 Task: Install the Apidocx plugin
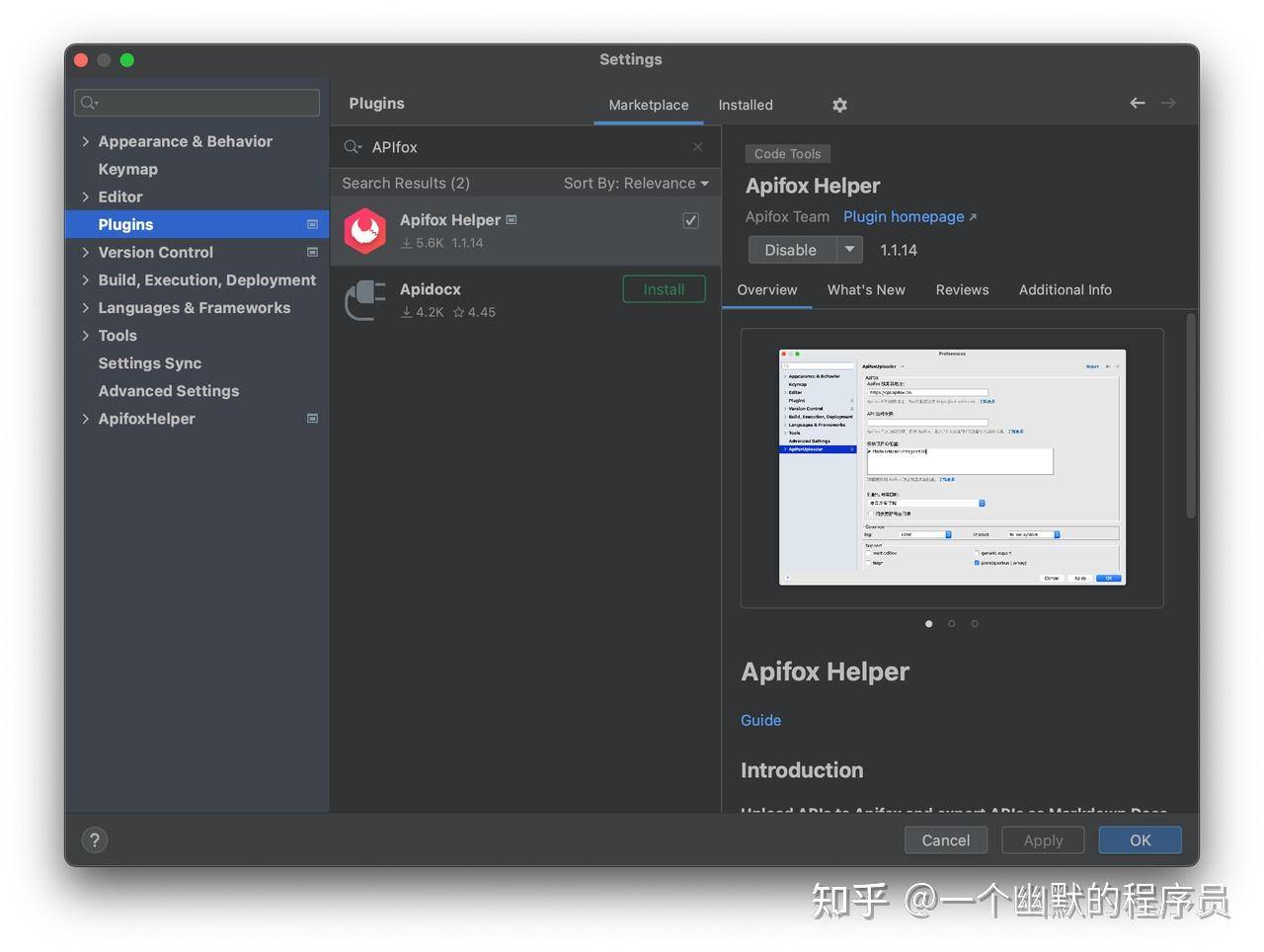point(664,289)
